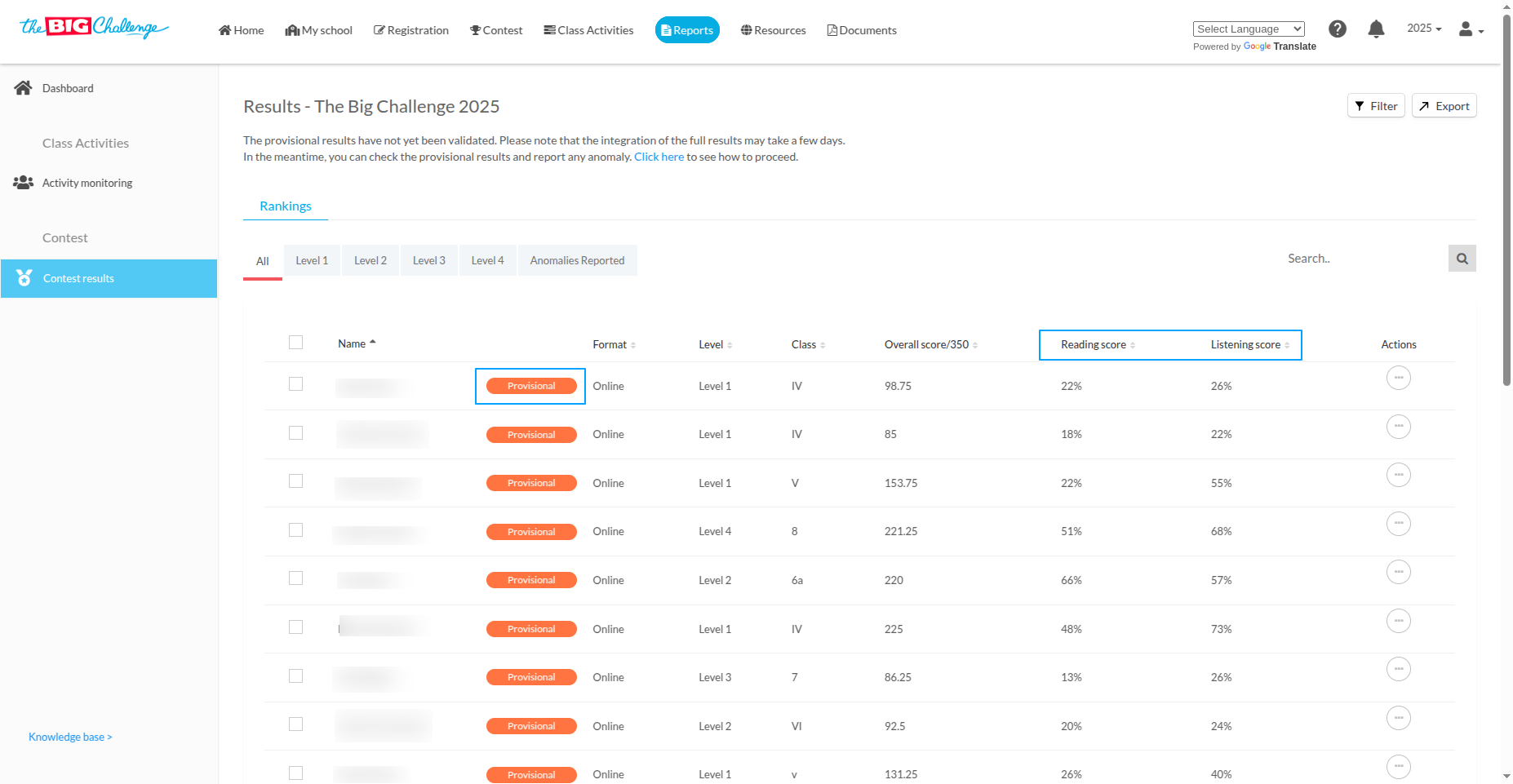Open actions menu for the 86.25 row
This screenshot has width=1513, height=784.
tap(1399, 669)
